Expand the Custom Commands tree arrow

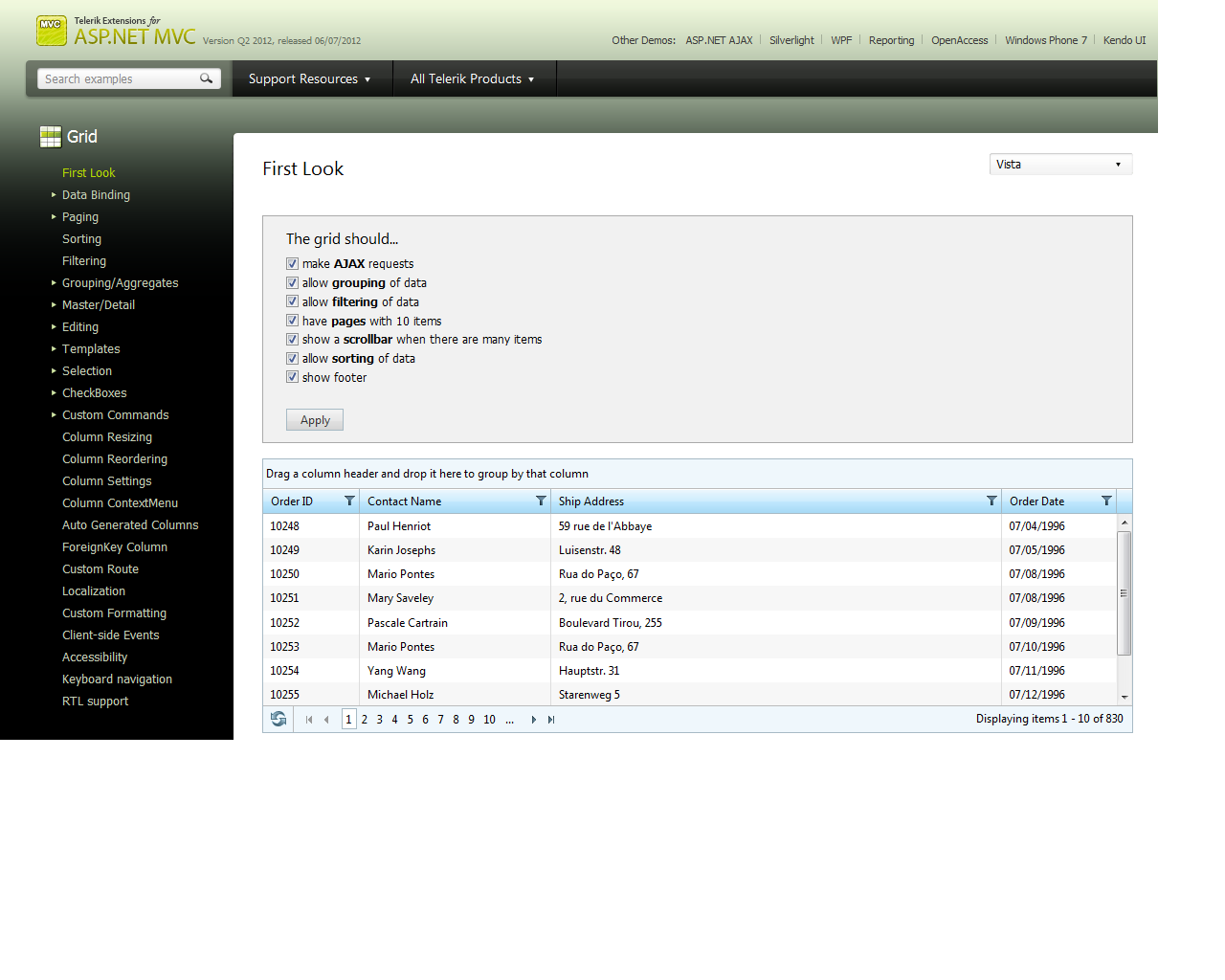tap(54, 414)
